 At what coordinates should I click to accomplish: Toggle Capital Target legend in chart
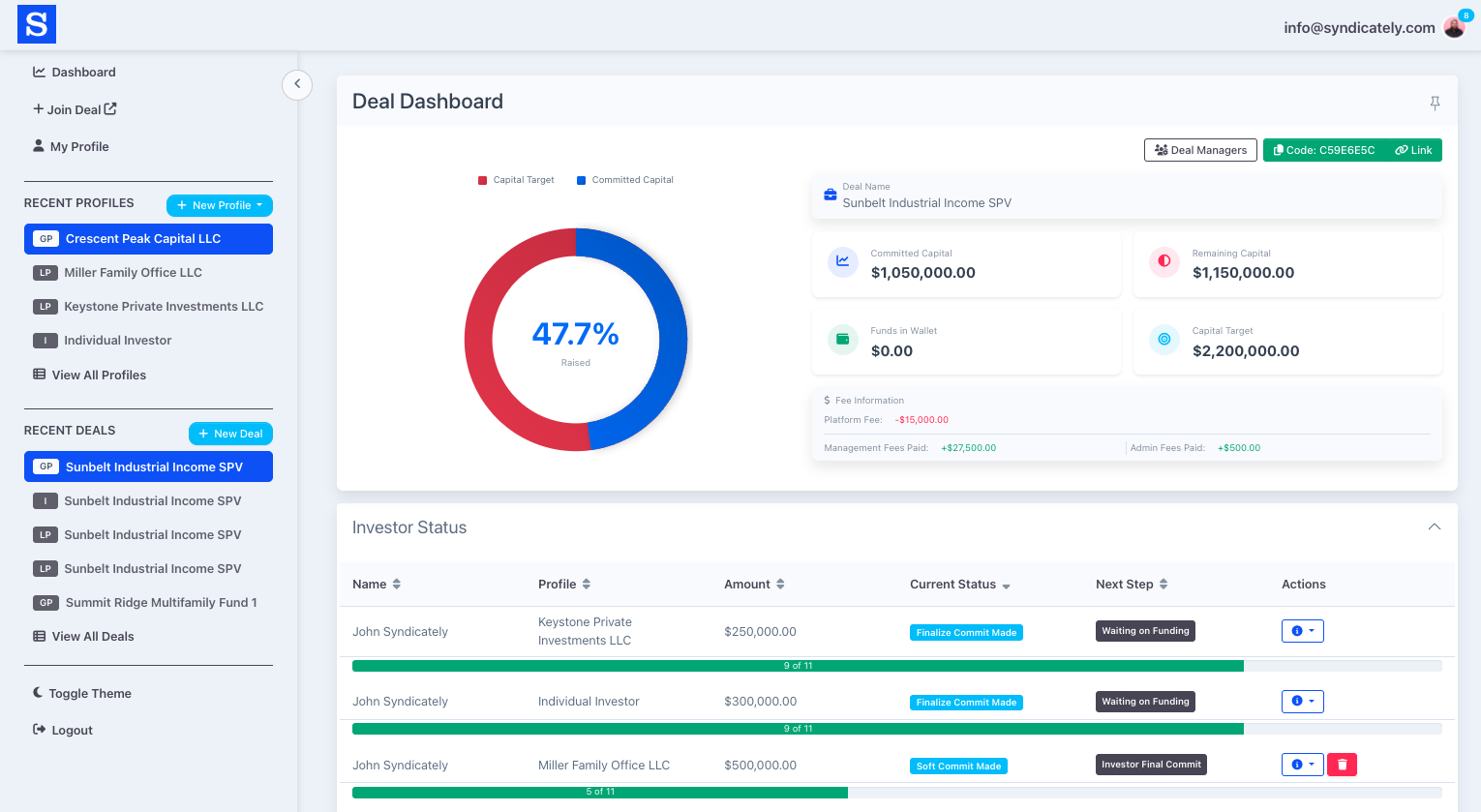(x=516, y=180)
